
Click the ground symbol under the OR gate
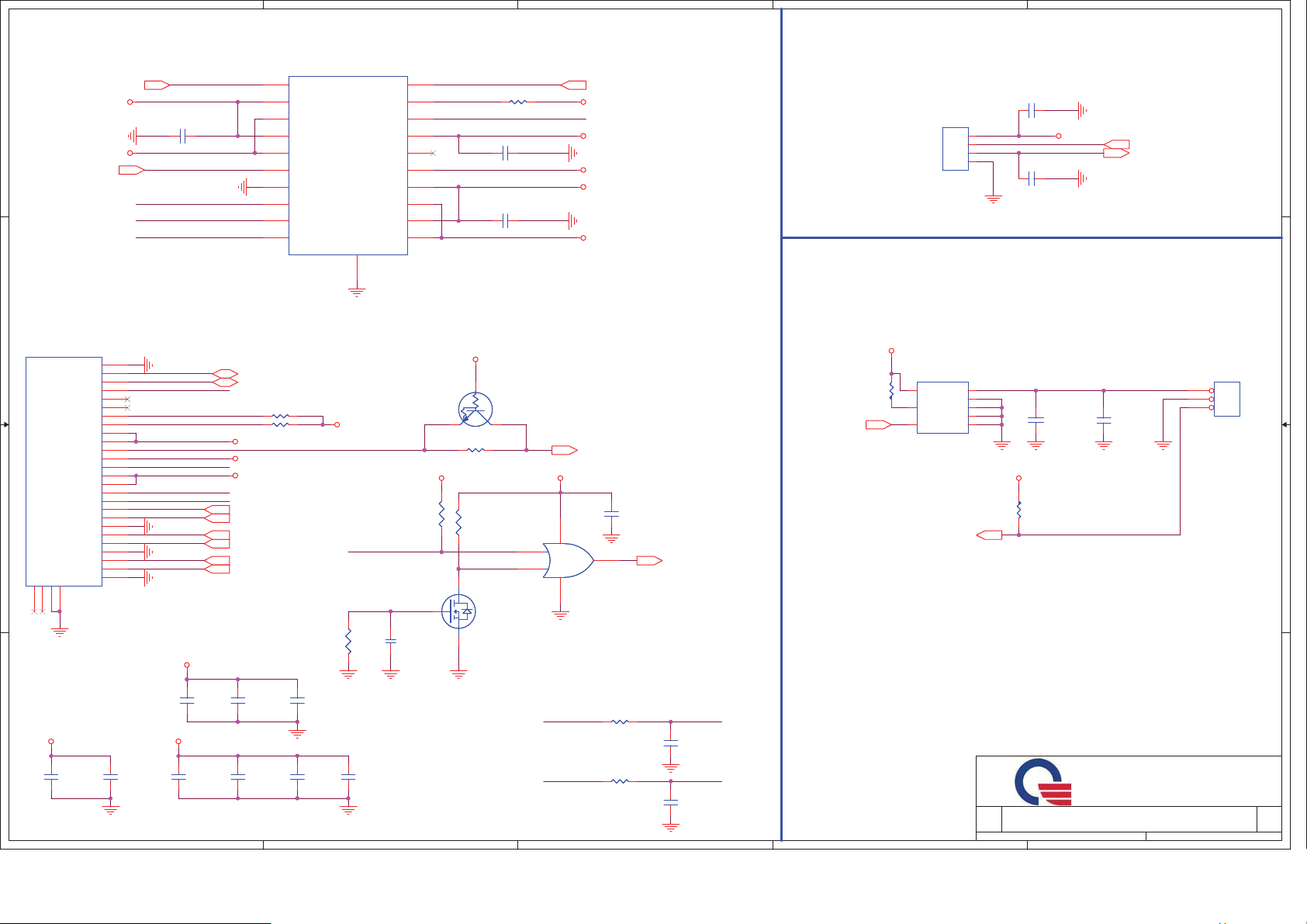point(560,614)
